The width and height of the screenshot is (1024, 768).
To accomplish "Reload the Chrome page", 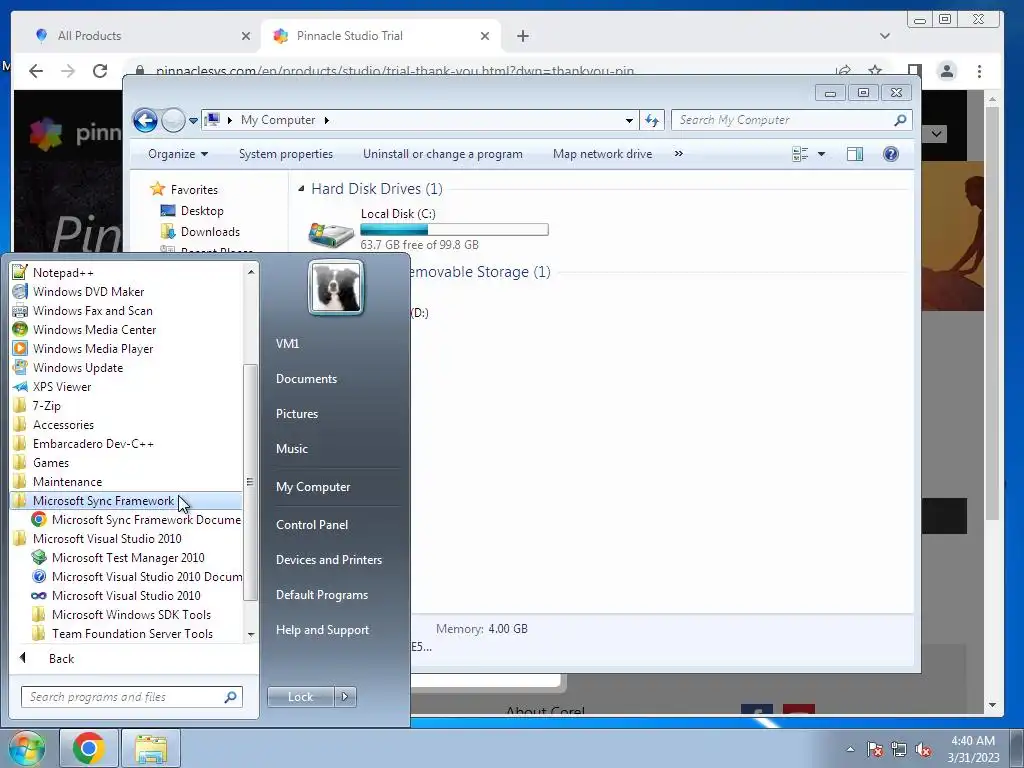I will pos(100,71).
